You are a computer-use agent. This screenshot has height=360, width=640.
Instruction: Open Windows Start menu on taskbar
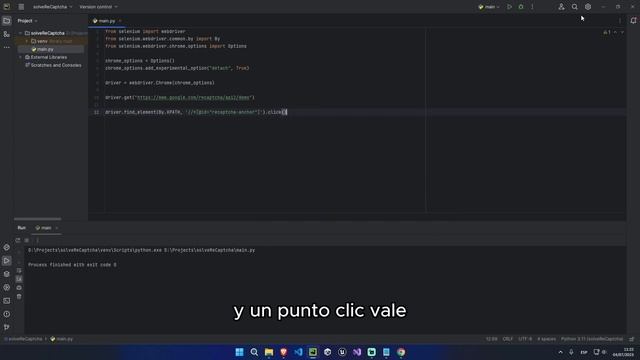(x=240, y=352)
